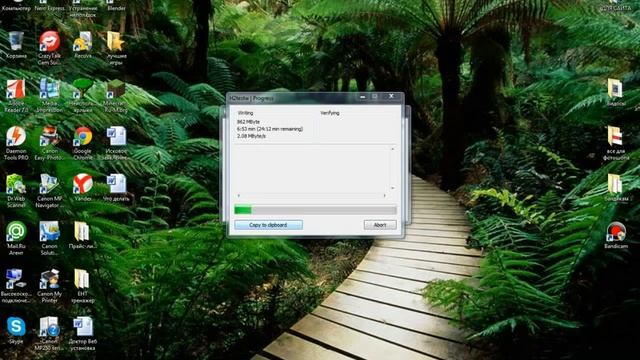Image resolution: width=640 pixels, height=360 pixels.
Task: Select the Canon Solution icon
Action: coord(49,238)
